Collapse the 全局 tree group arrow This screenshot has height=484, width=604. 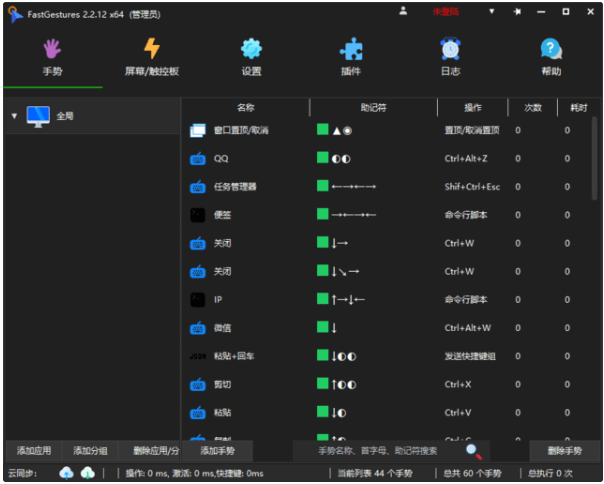pos(14,116)
